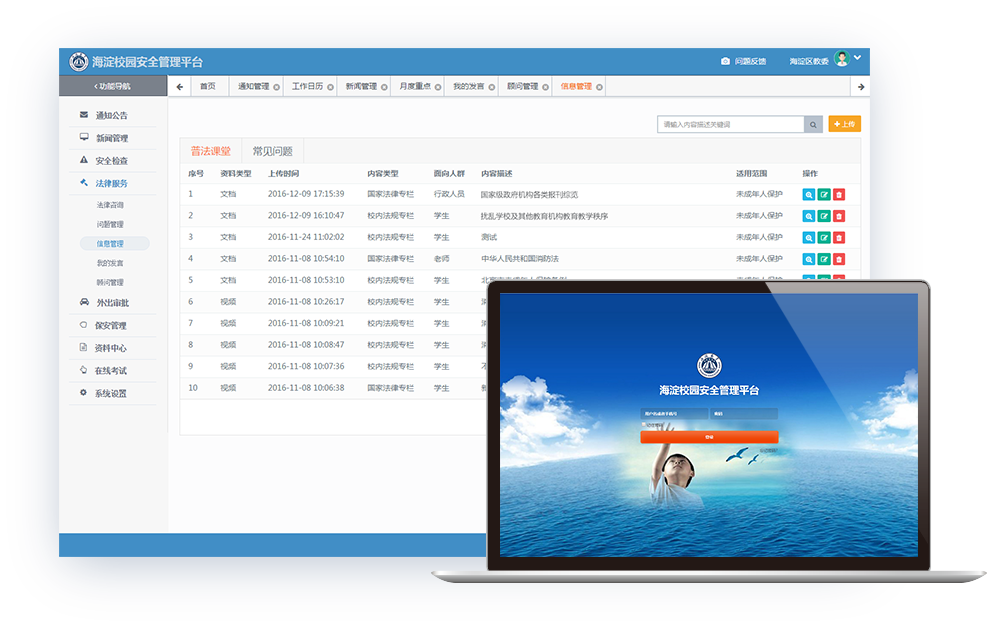995x627 pixels.
Task: Collapse the 法律服务 sidebar section
Action: [111, 183]
